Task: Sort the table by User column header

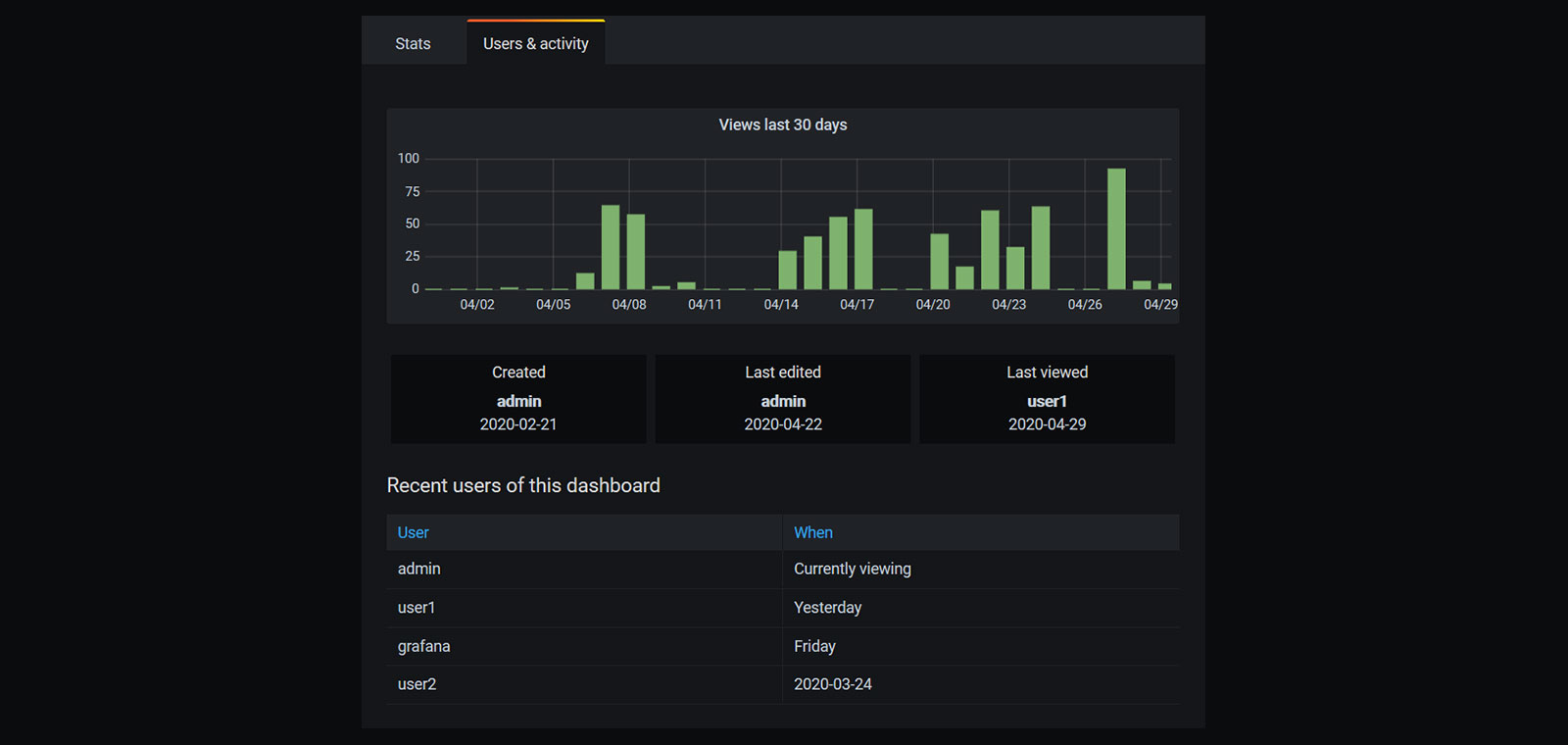Action: (x=414, y=532)
